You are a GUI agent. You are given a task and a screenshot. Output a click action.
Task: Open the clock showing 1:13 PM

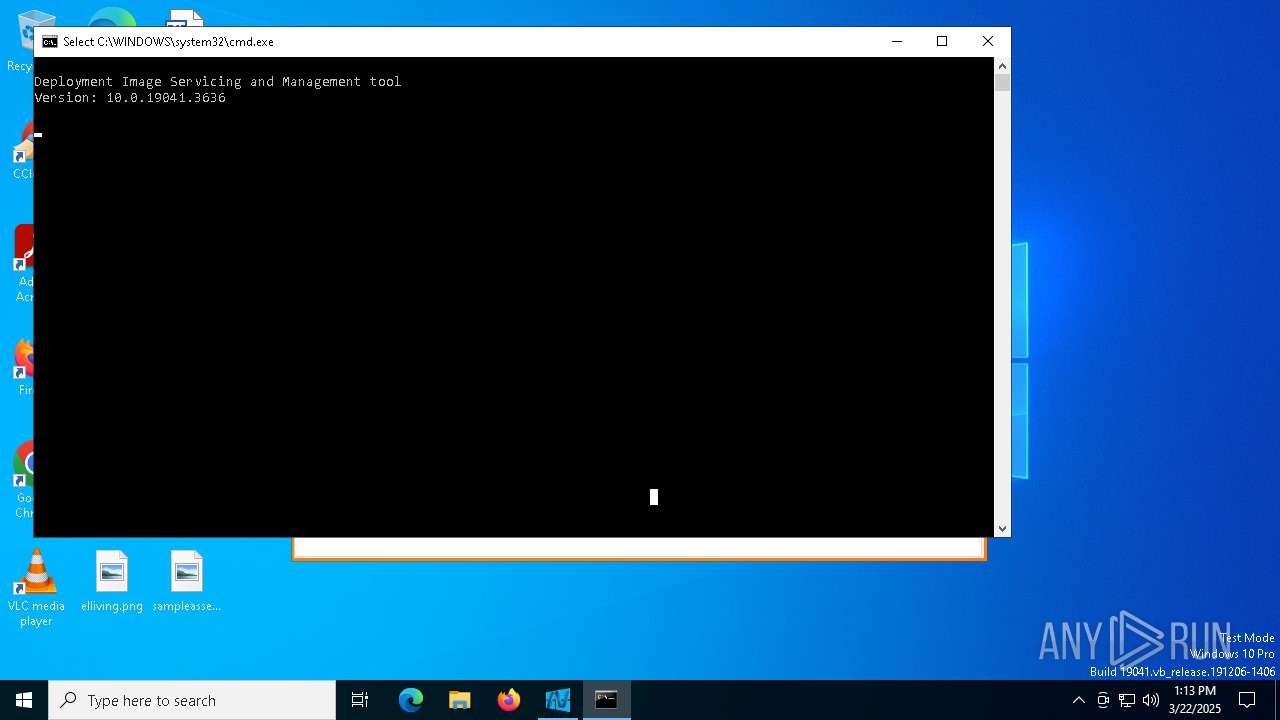coord(1195,700)
